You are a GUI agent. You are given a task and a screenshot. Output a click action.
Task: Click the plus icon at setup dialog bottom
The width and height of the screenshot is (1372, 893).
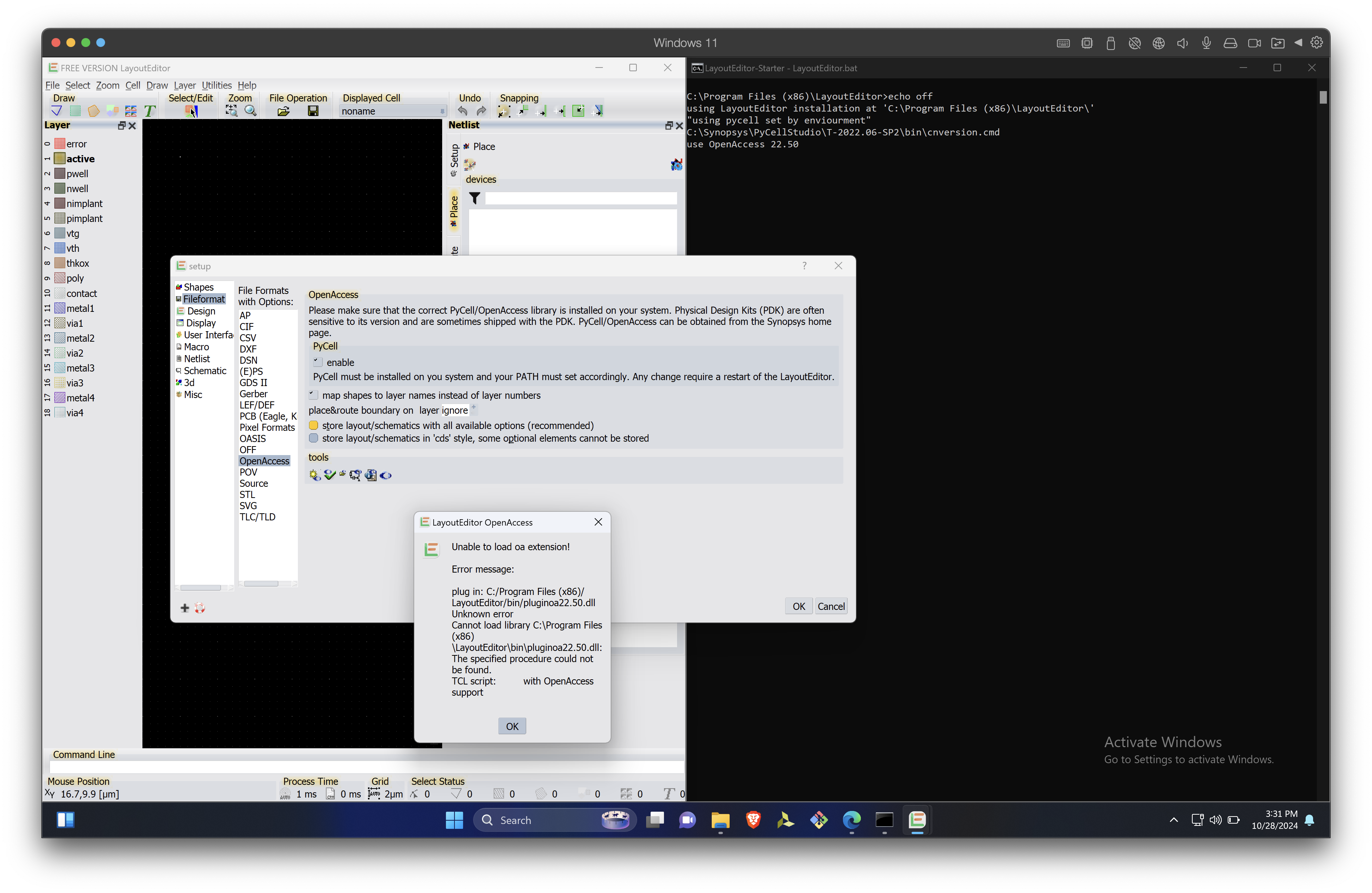(185, 608)
